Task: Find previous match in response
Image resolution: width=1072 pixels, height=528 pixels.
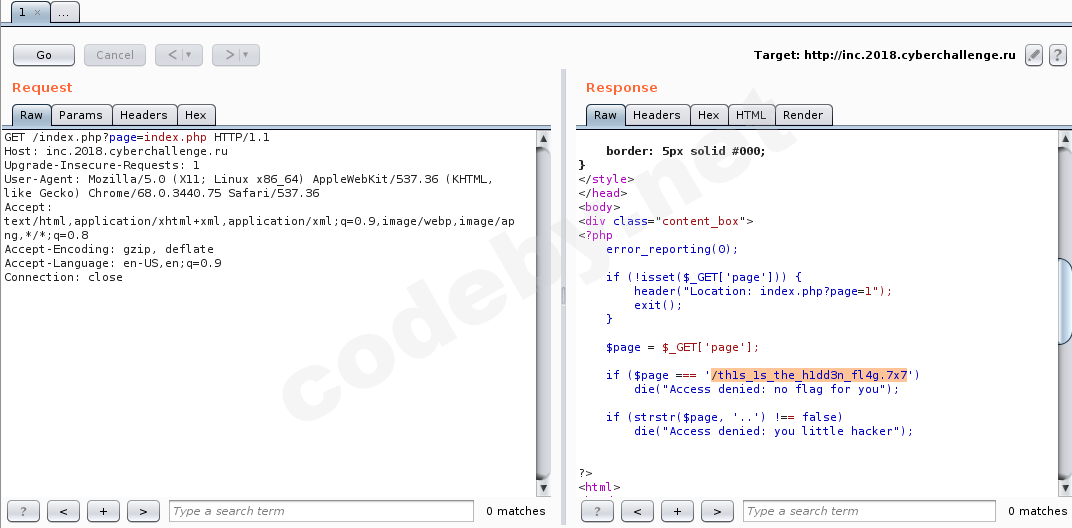Action: coord(638,511)
